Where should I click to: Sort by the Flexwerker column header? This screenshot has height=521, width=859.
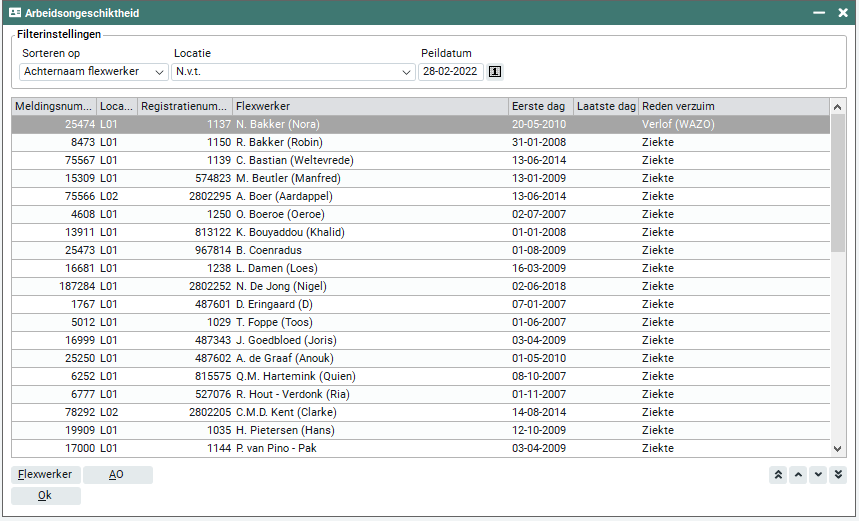click(x=370, y=106)
